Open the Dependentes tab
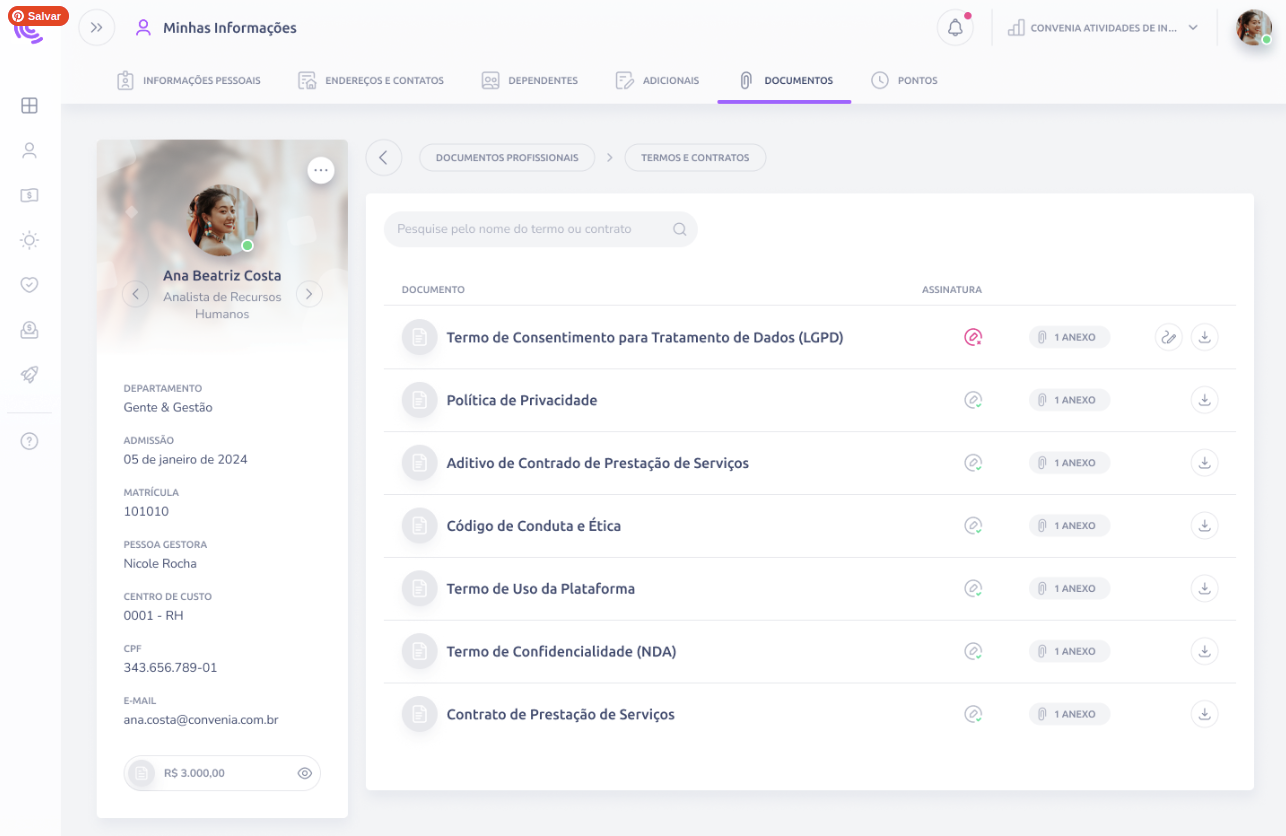The height and width of the screenshot is (836, 1286). point(530,80)
